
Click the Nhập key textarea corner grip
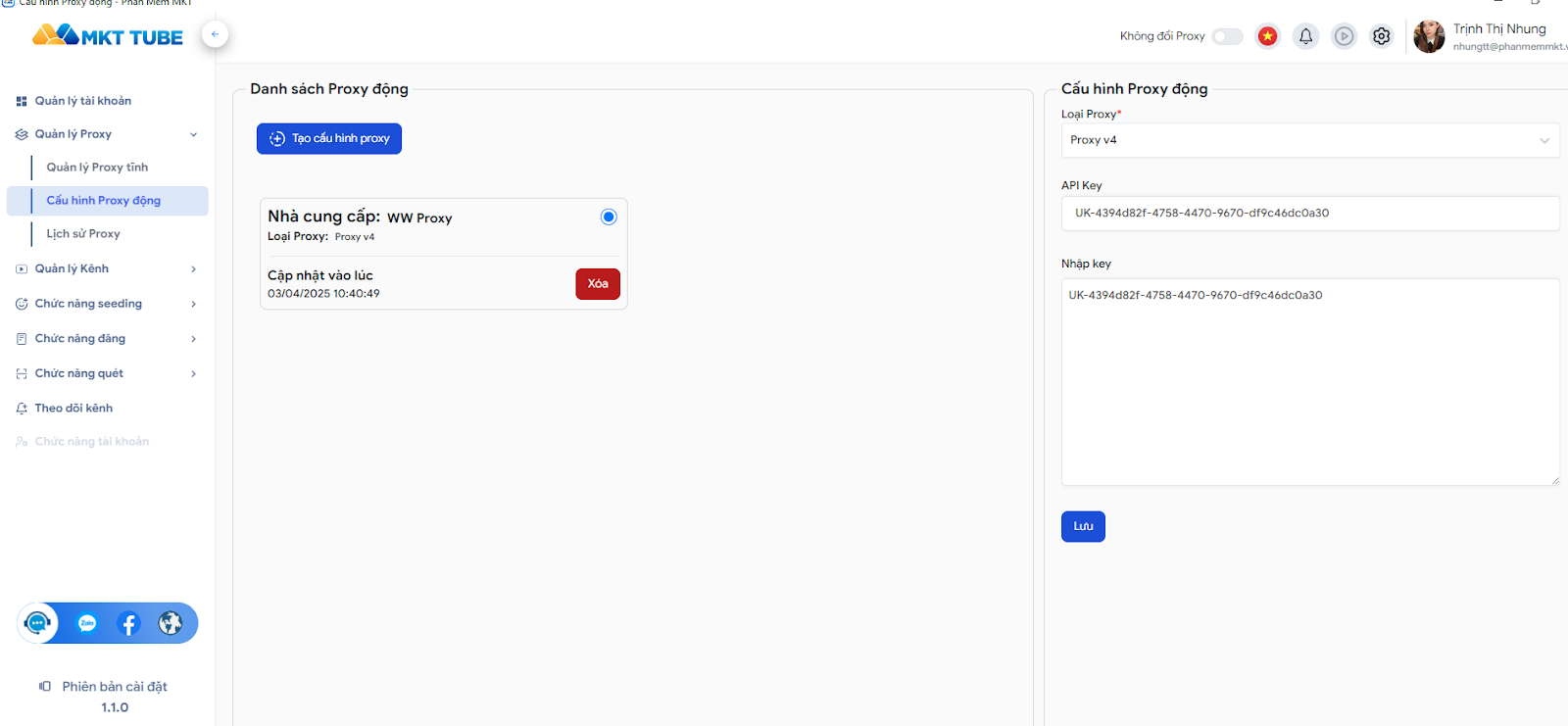coord(1554,480)
